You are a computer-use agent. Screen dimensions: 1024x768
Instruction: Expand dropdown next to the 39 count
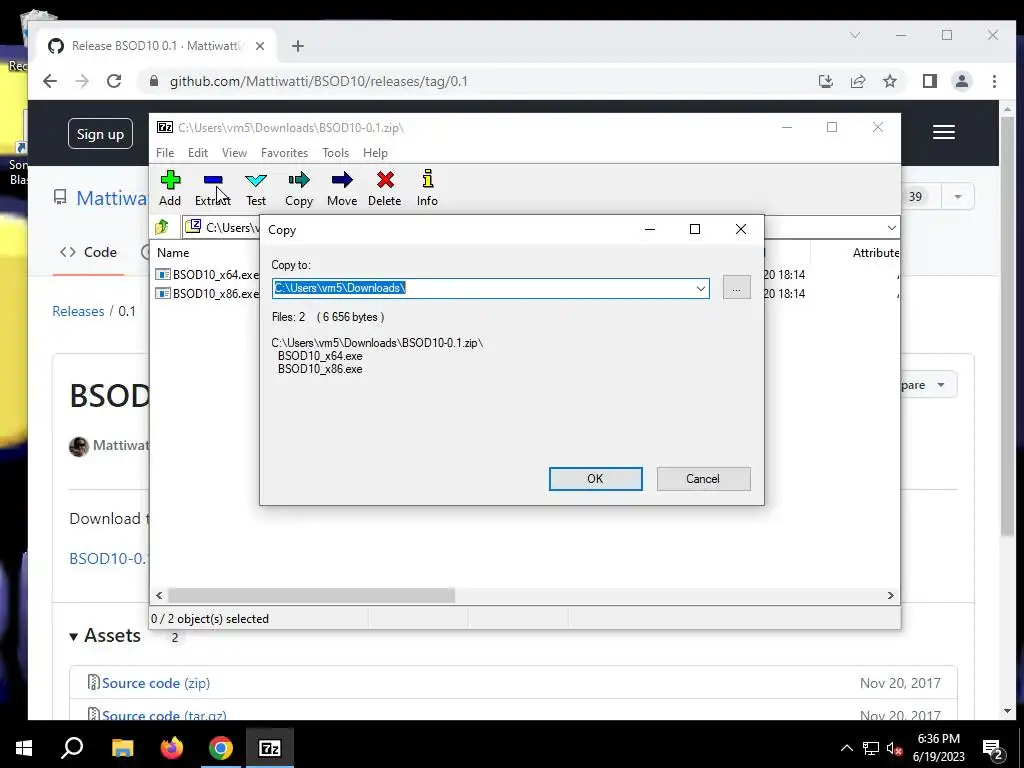957,197
